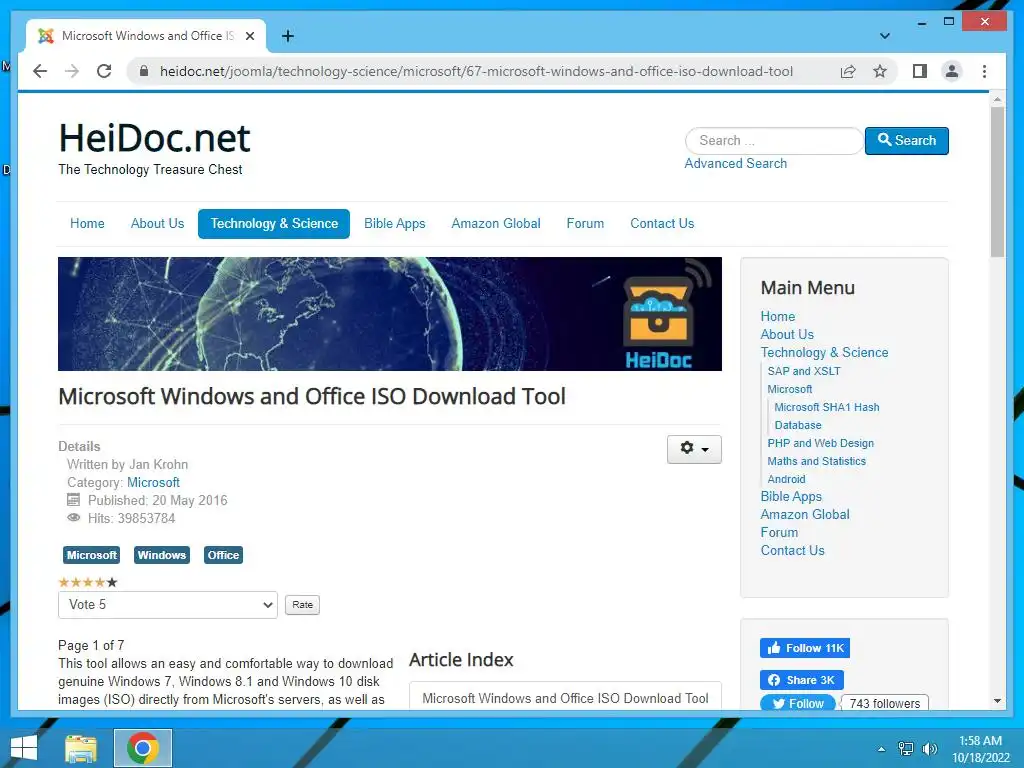The image size is (1024, 768).
Task: Open Amazon Global in Main Menu sidebar
Action: tap(805, 515)
